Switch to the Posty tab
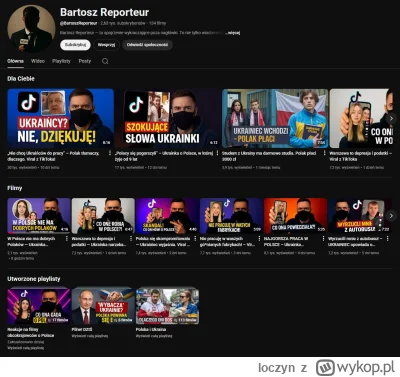 click(x=85, y=61)
